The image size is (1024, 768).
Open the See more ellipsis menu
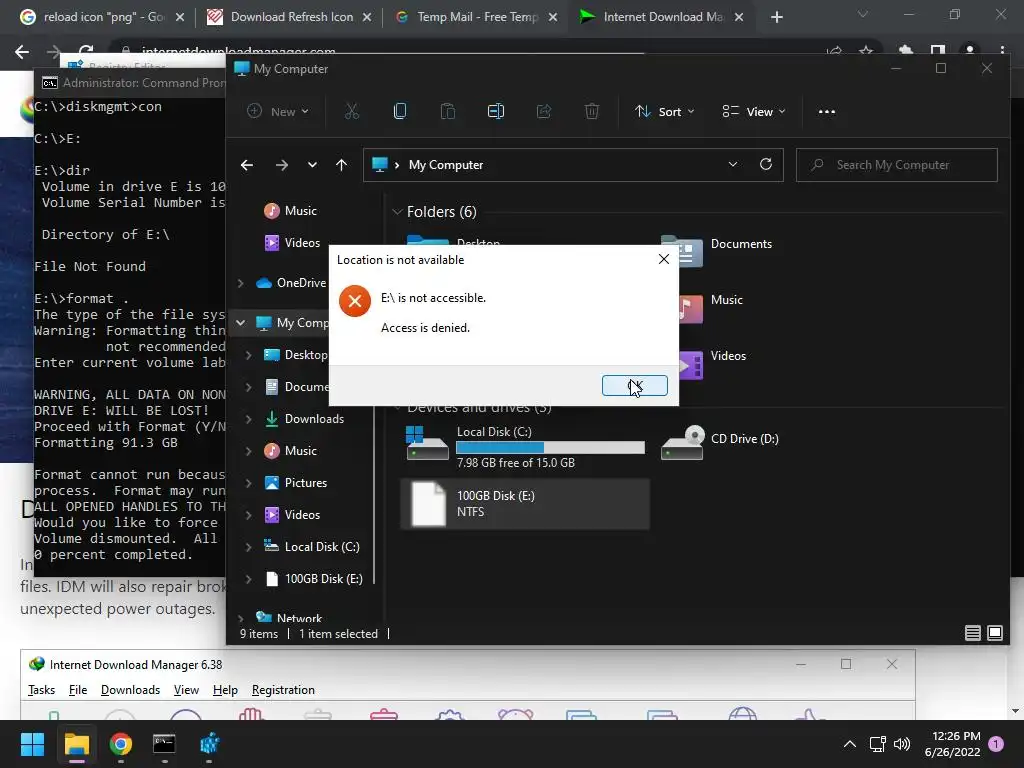tap(827, 112)
